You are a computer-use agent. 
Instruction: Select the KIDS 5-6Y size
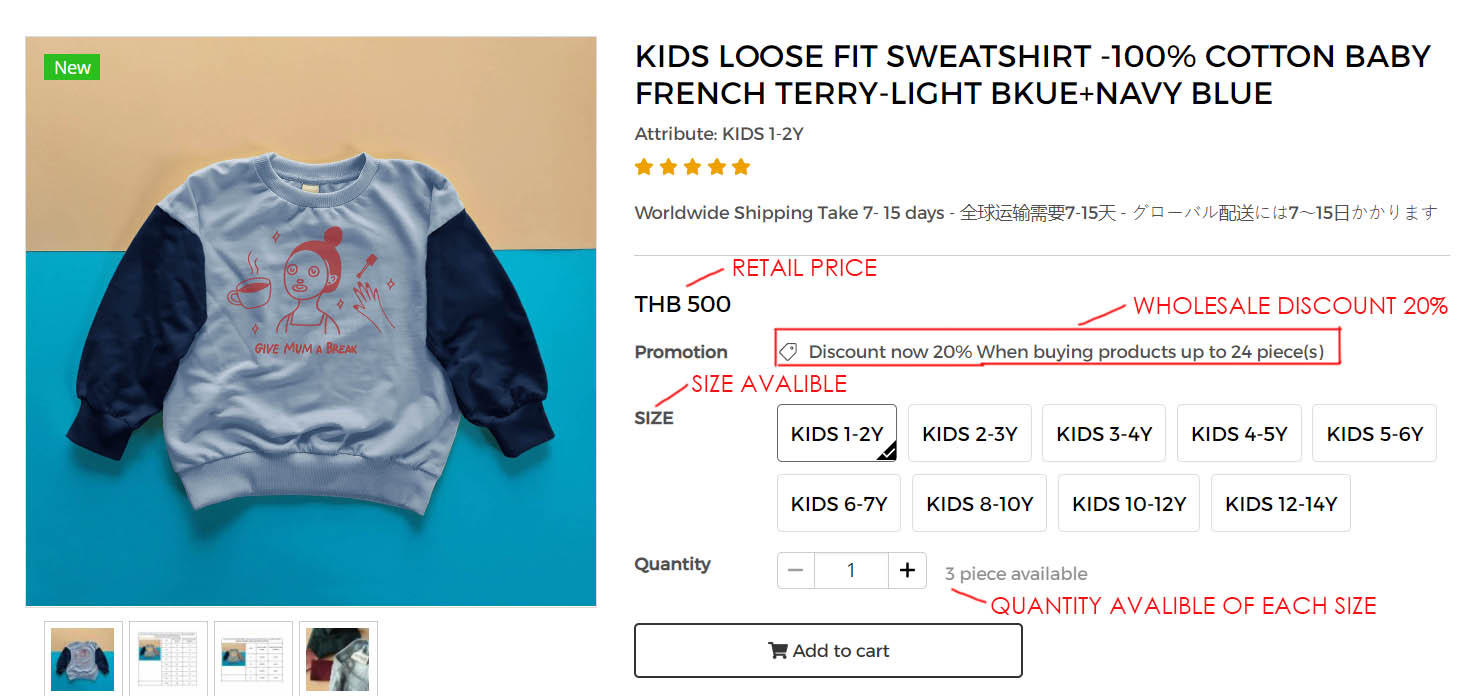tap(1374, 433)
